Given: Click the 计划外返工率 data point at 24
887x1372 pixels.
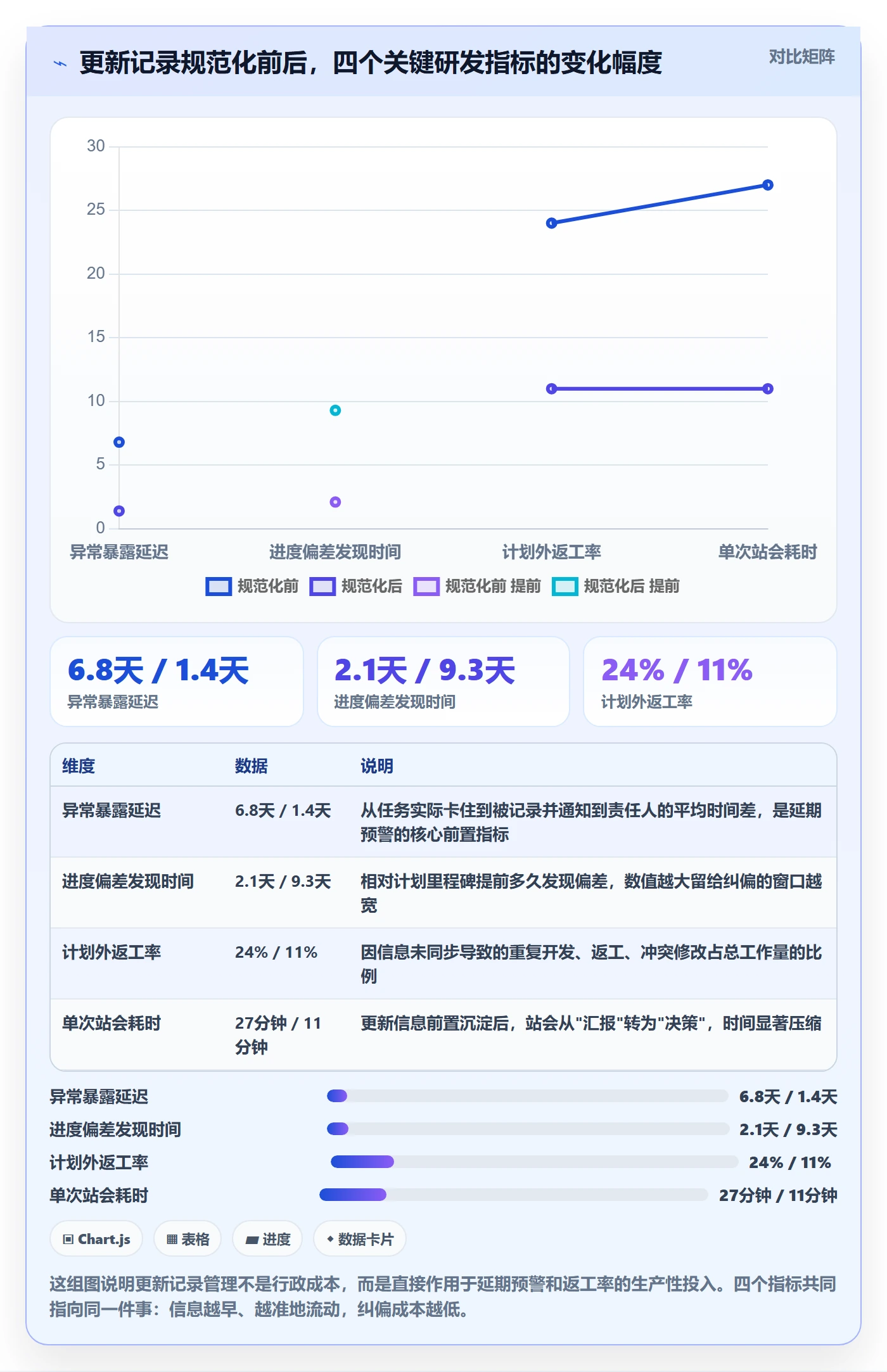Looking at the screenshot, I should pyautogui.click(x=551, y=223).
